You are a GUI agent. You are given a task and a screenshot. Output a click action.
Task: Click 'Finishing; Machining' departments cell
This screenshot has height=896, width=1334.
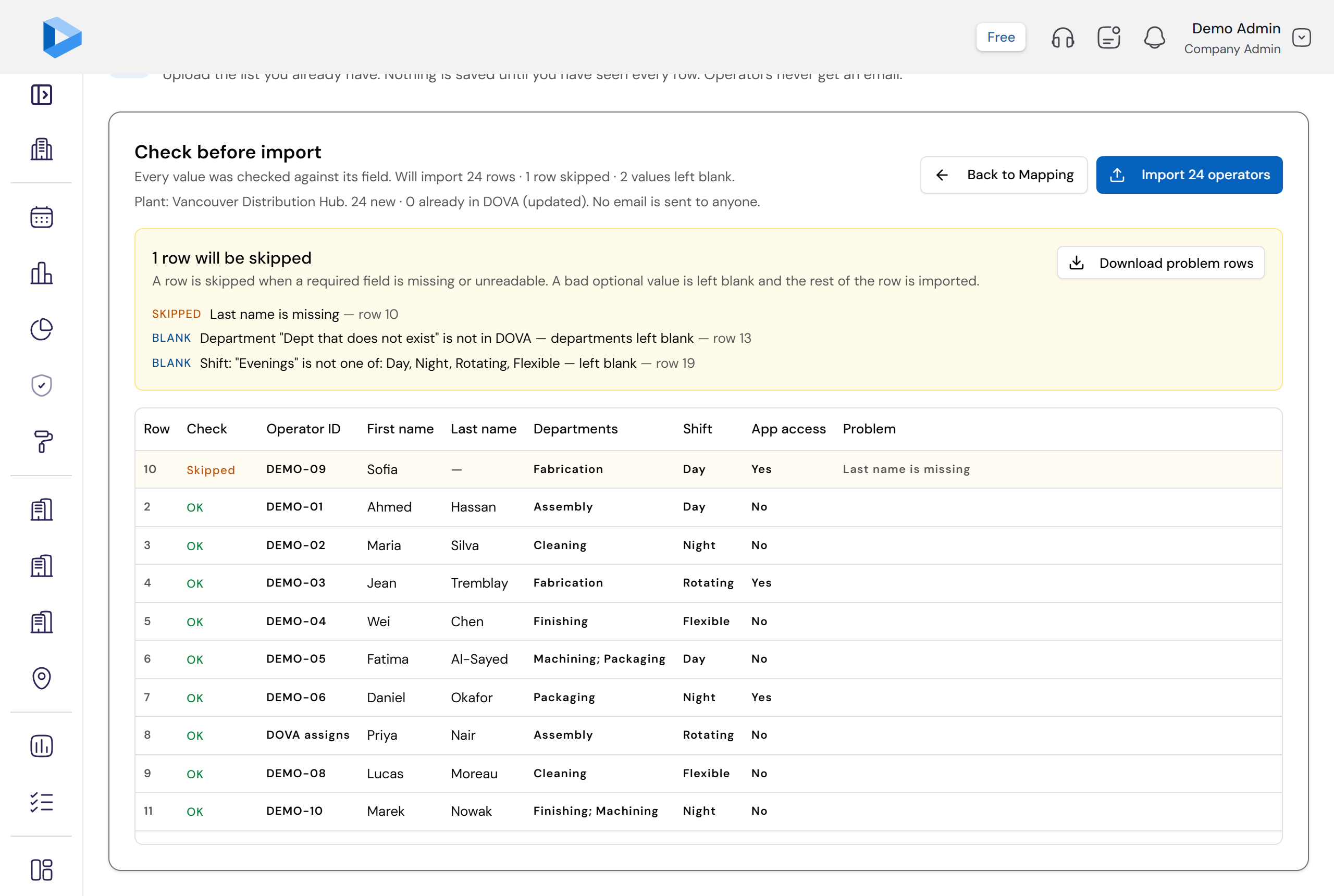(596, 811)
